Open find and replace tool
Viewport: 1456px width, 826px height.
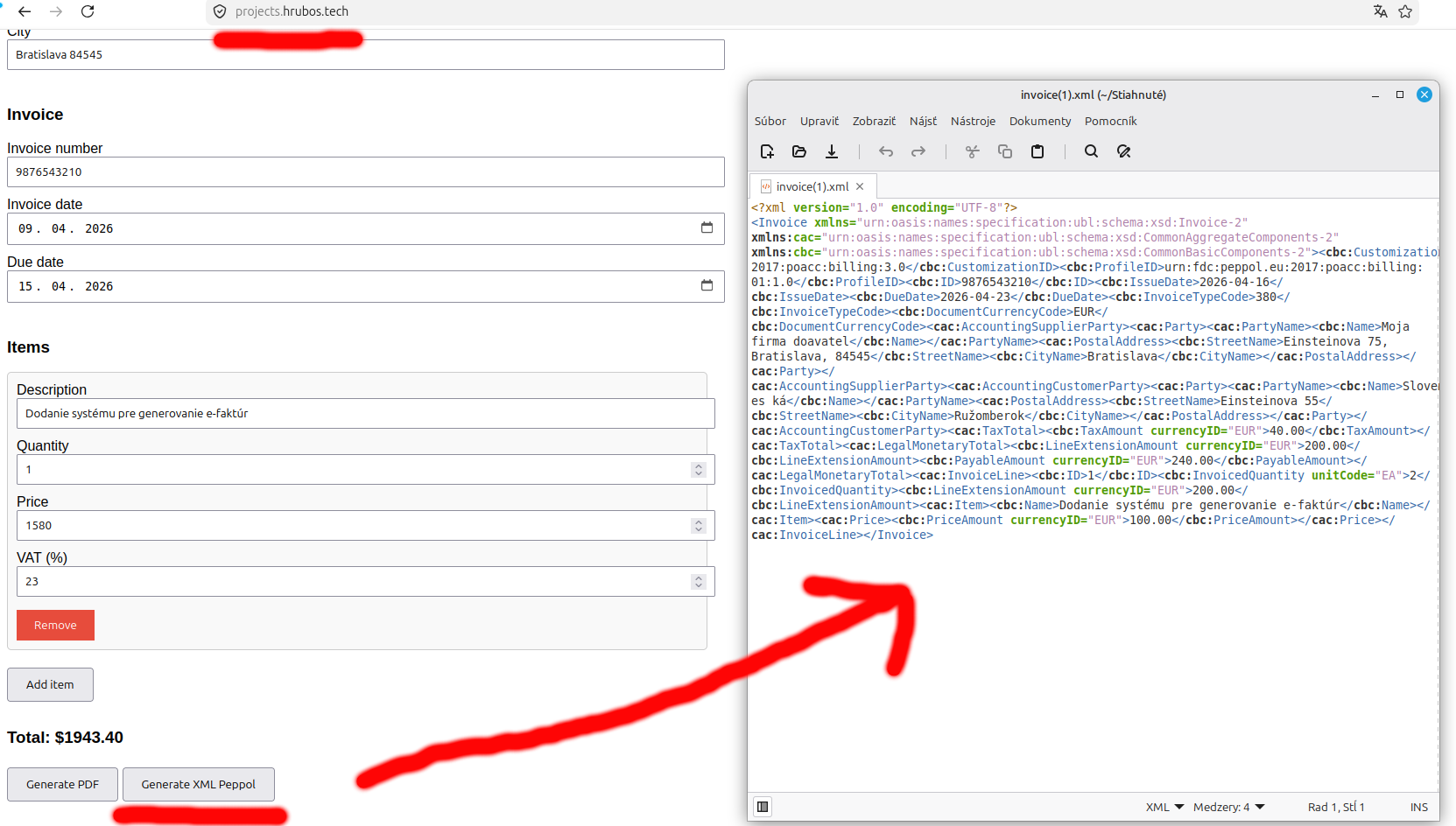[1124, 151]
